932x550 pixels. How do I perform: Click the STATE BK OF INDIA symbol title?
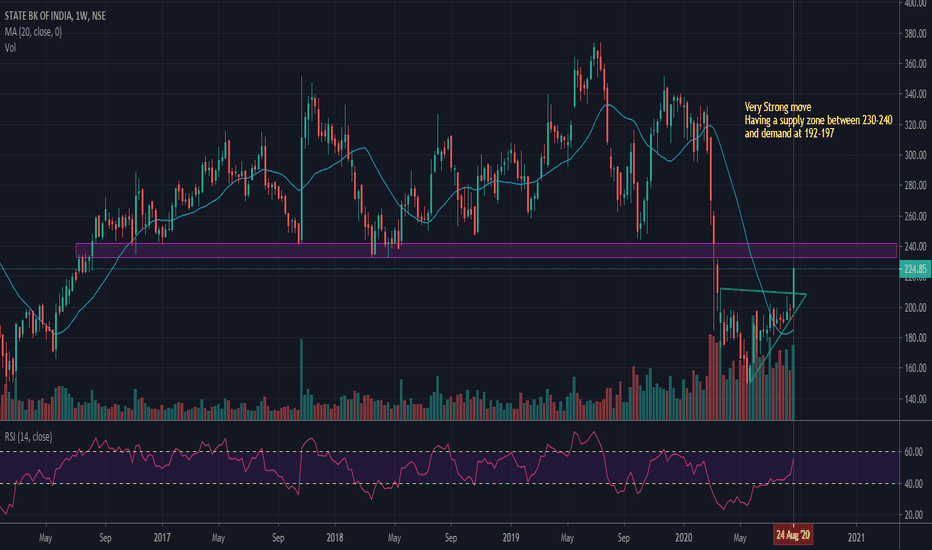point(55,16)
